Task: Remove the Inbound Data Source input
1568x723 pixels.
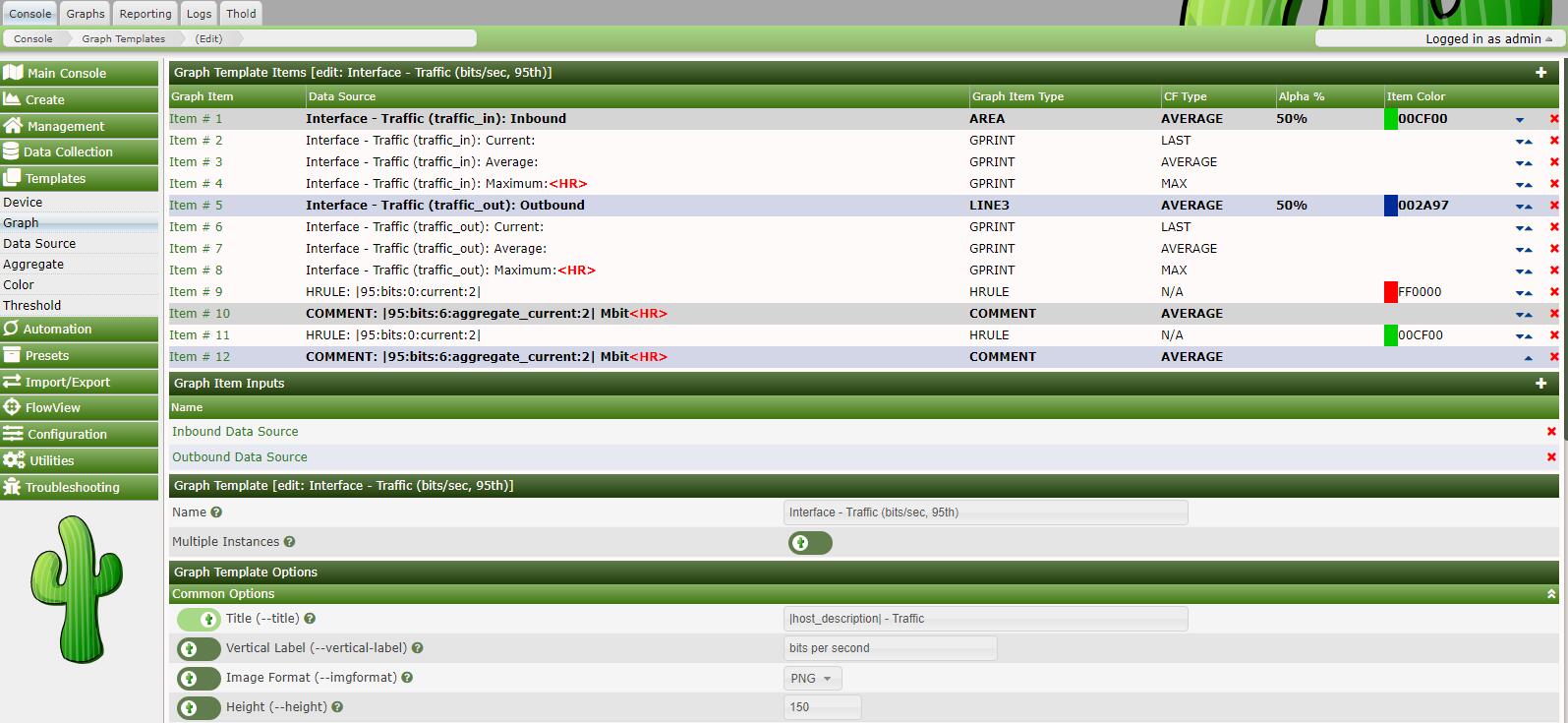Action: 1551,432
